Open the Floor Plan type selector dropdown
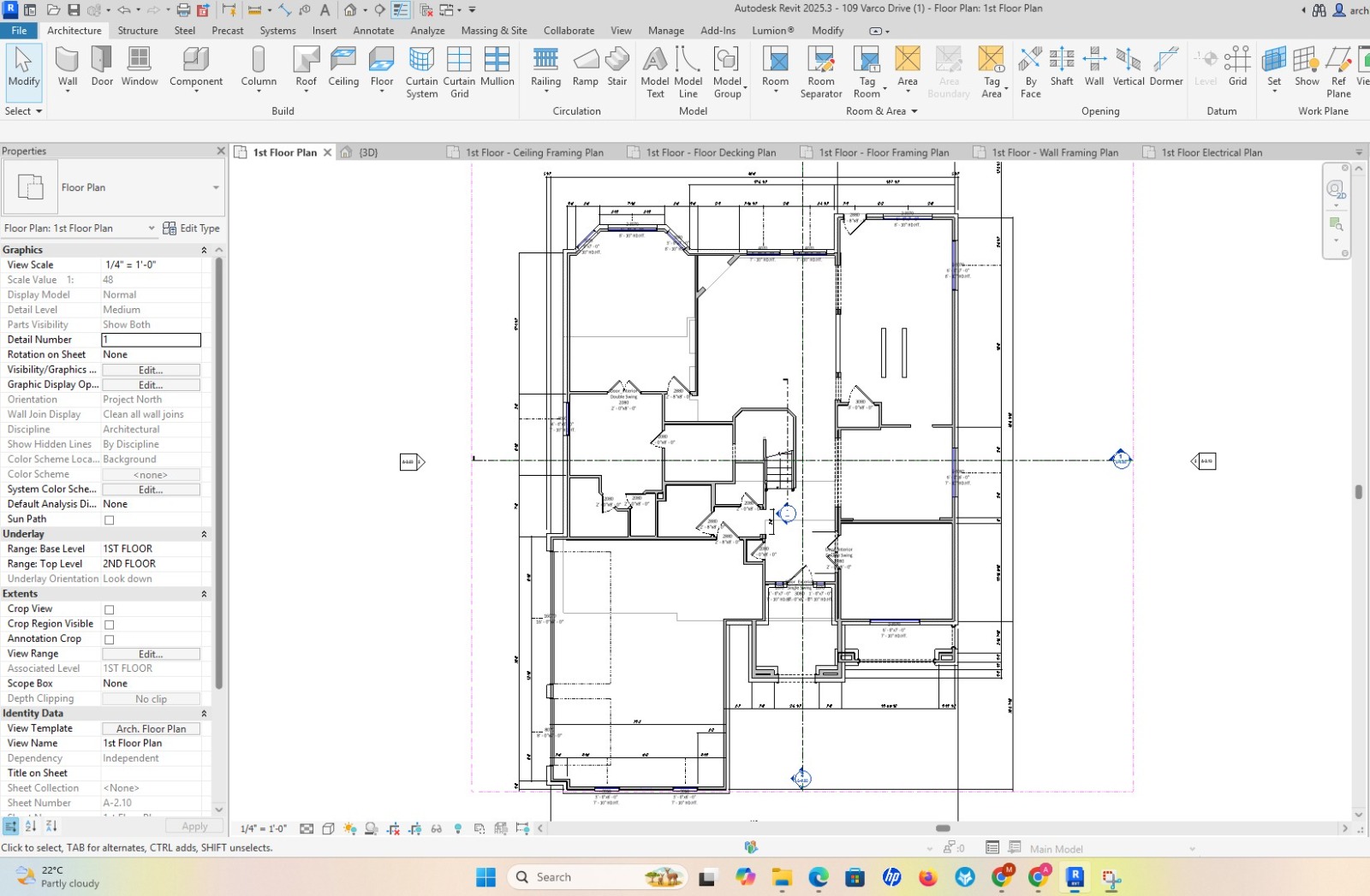The height and width of the screenshot is (896, 1370). pos(216,187)
